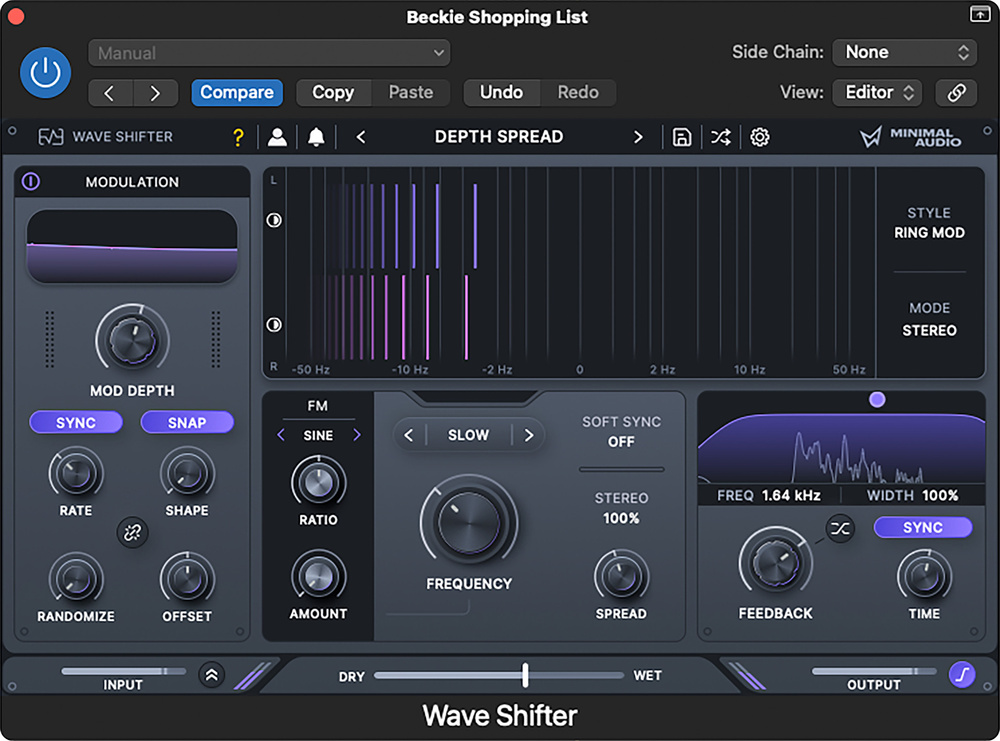Click the FM AMOUNT knob

tap(318, 576)
